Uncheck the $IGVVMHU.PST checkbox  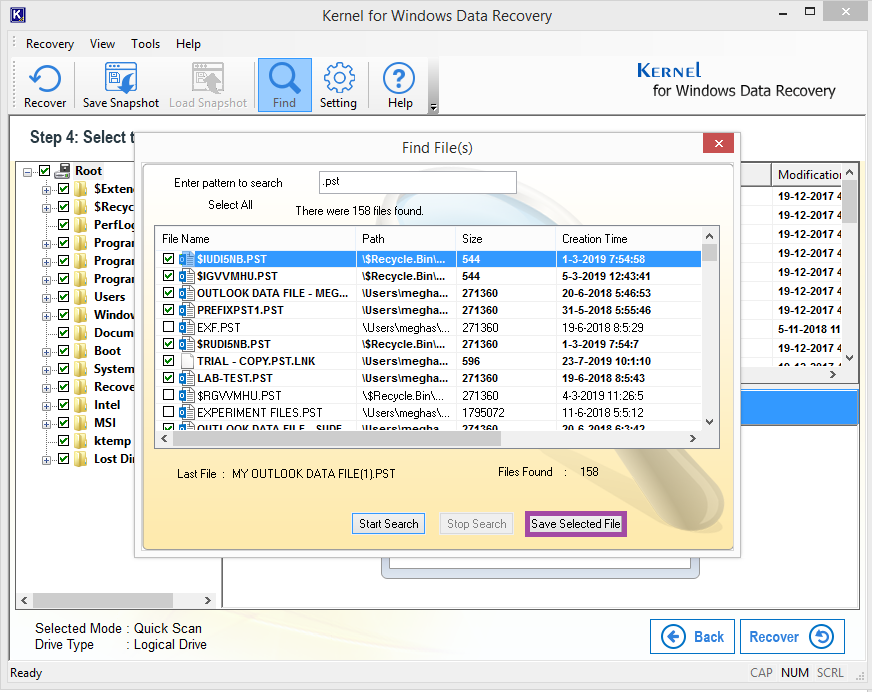[x=168, y=276]
